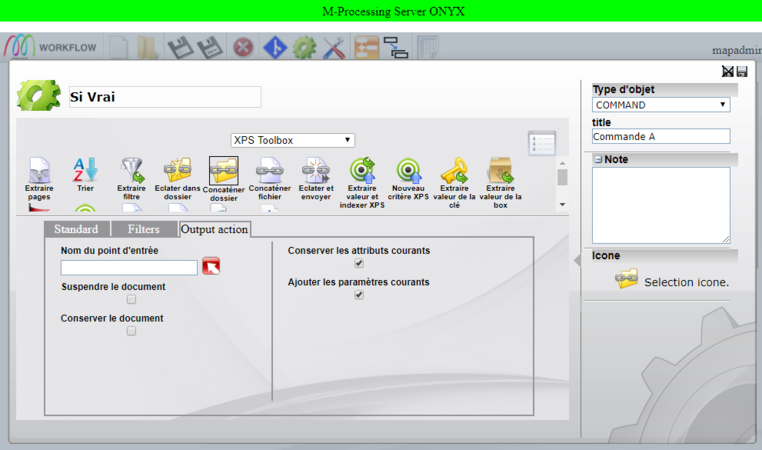
Task: Collapse the Note section
Action: click(598, 159)
